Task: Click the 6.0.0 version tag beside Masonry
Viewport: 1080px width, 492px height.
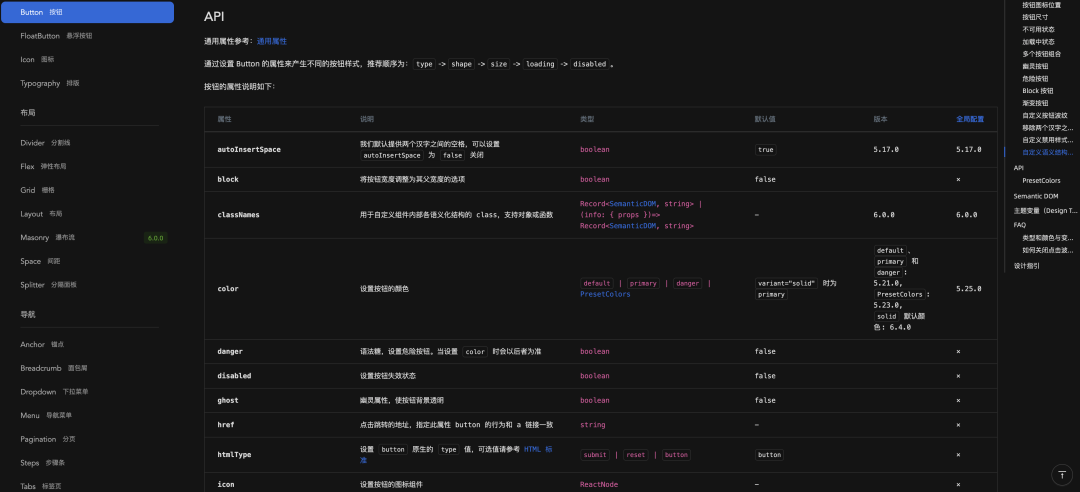Action: tap(155, 238)
